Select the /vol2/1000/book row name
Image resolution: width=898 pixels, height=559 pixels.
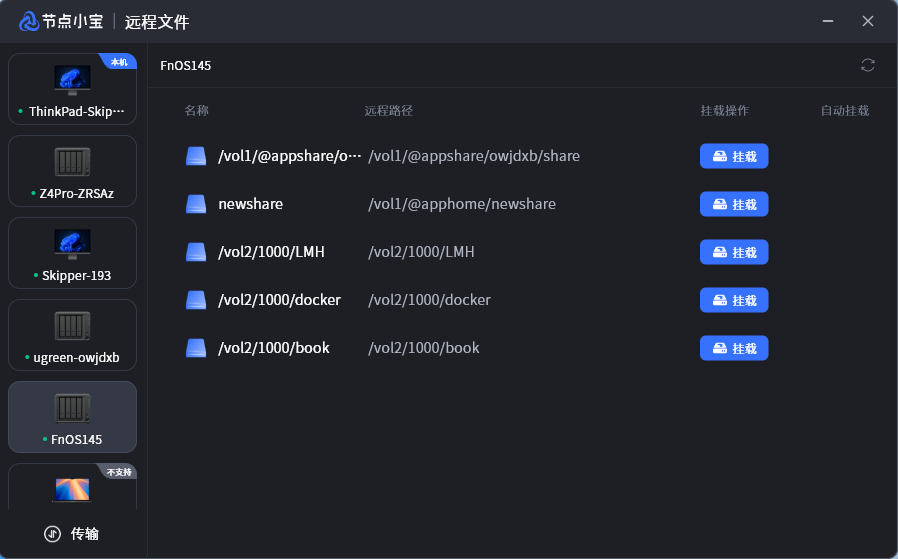(x=273, y=348)
